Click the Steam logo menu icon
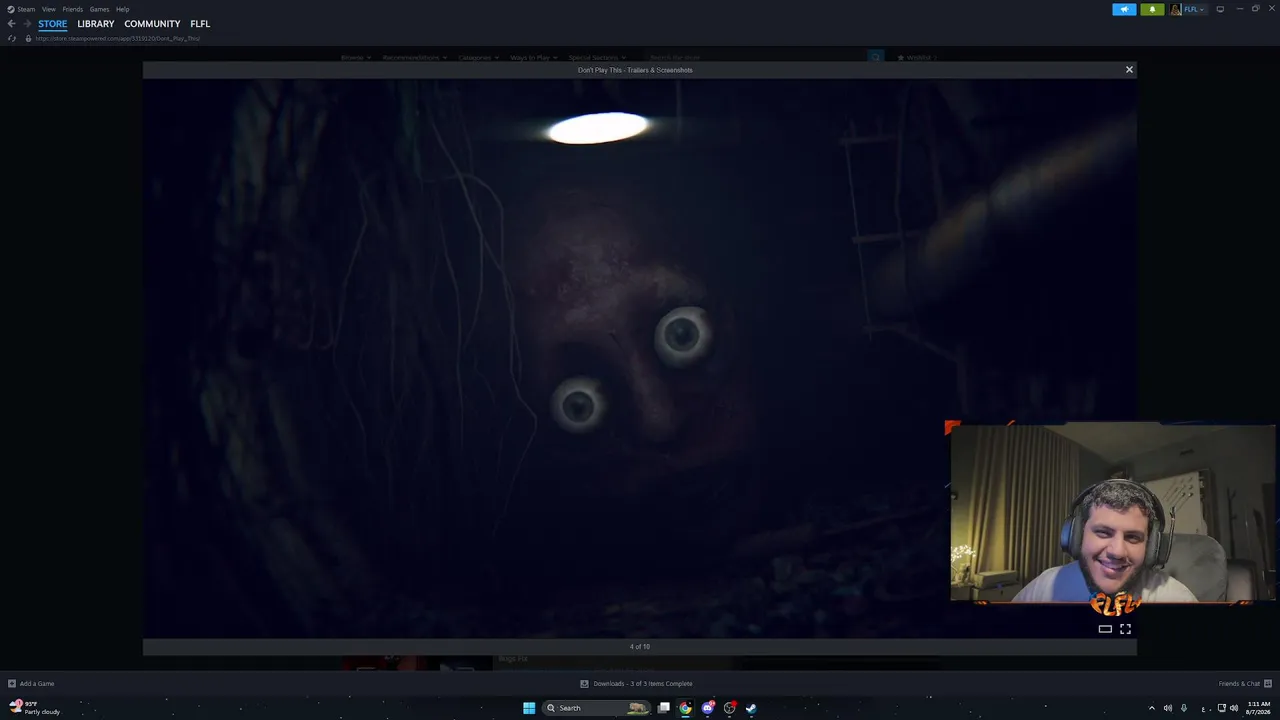1280x720 pixels. [x=11, y=9]
